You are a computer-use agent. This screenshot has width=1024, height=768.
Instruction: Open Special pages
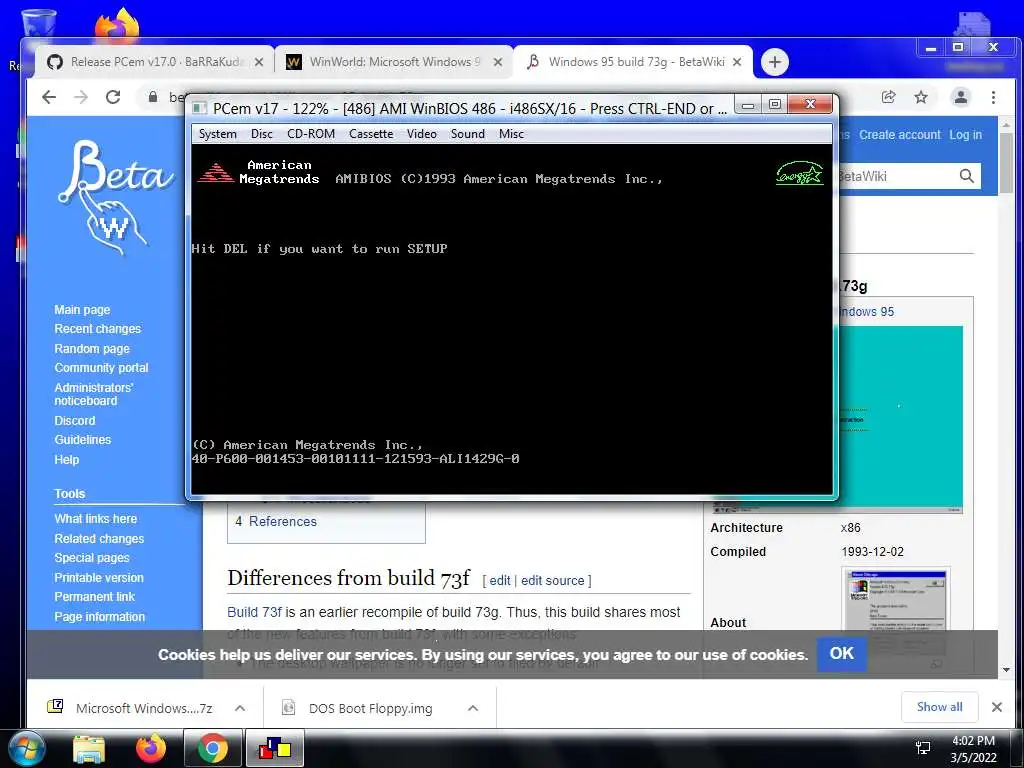coord(92,558)
